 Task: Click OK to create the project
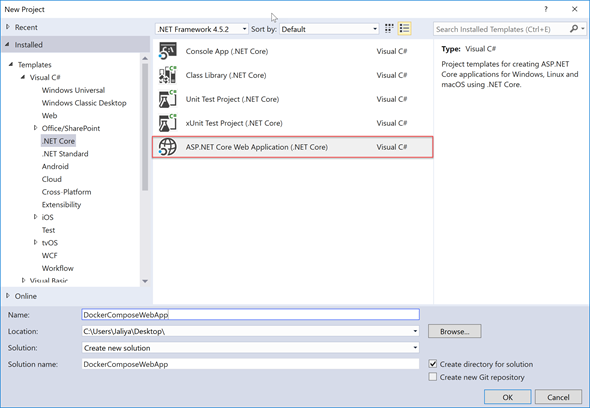coord(508,397)
